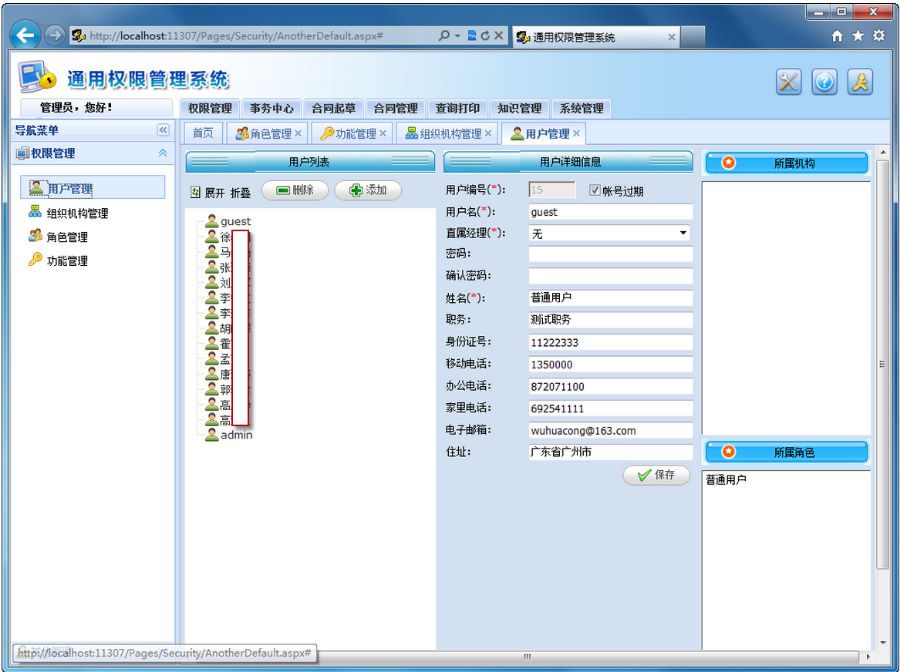Click the refresh icon beside 展开
The width and height of the screenshot is (900, 672).
[x=195, y=192]
